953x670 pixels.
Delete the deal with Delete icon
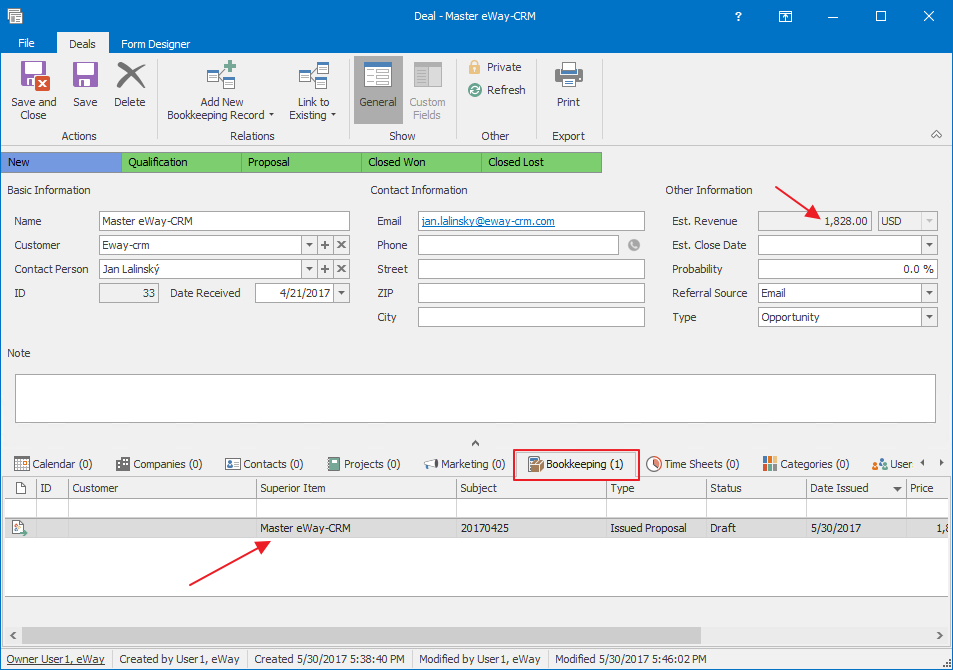[x=130, y=75]
